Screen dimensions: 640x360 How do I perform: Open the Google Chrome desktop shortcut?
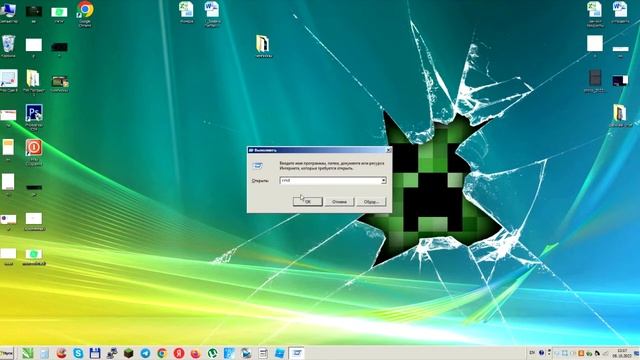(85, 14)
